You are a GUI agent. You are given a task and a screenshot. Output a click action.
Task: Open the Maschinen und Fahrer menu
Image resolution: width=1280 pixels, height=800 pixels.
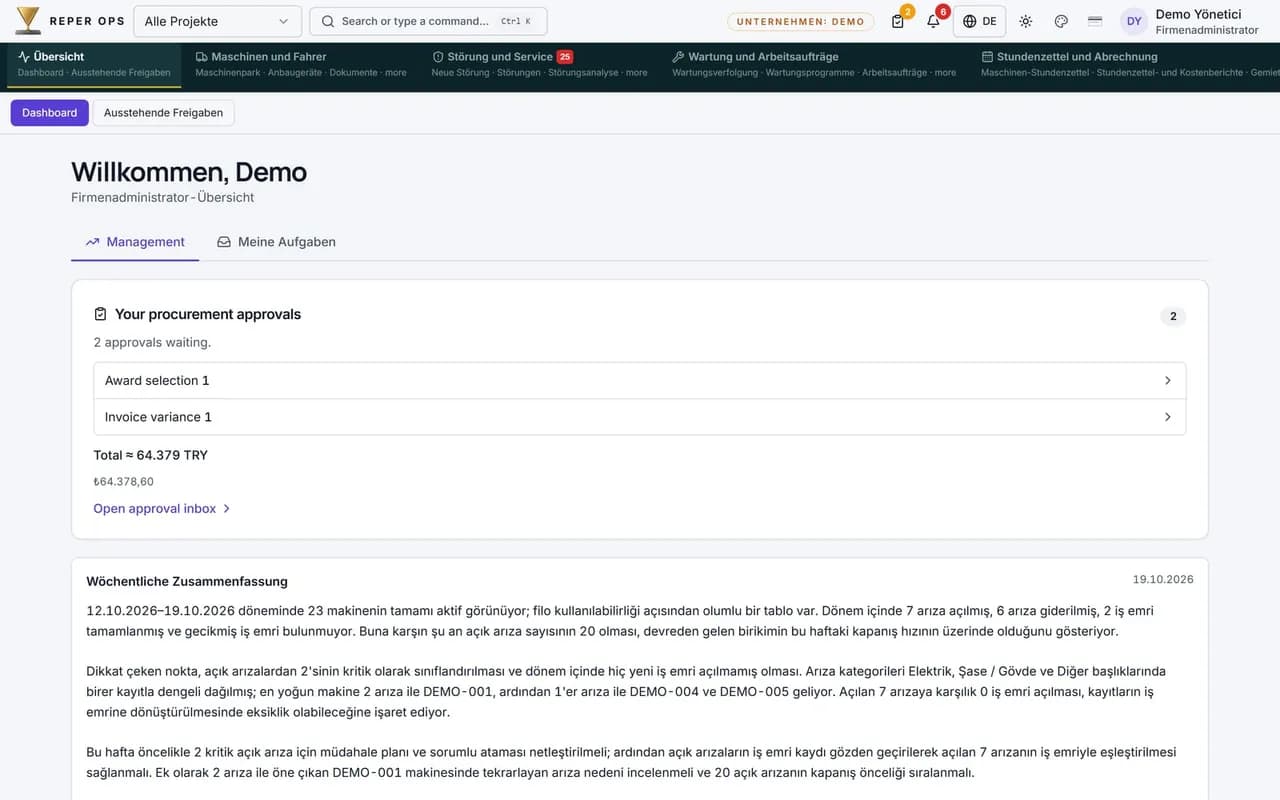[x=301, y=64]
